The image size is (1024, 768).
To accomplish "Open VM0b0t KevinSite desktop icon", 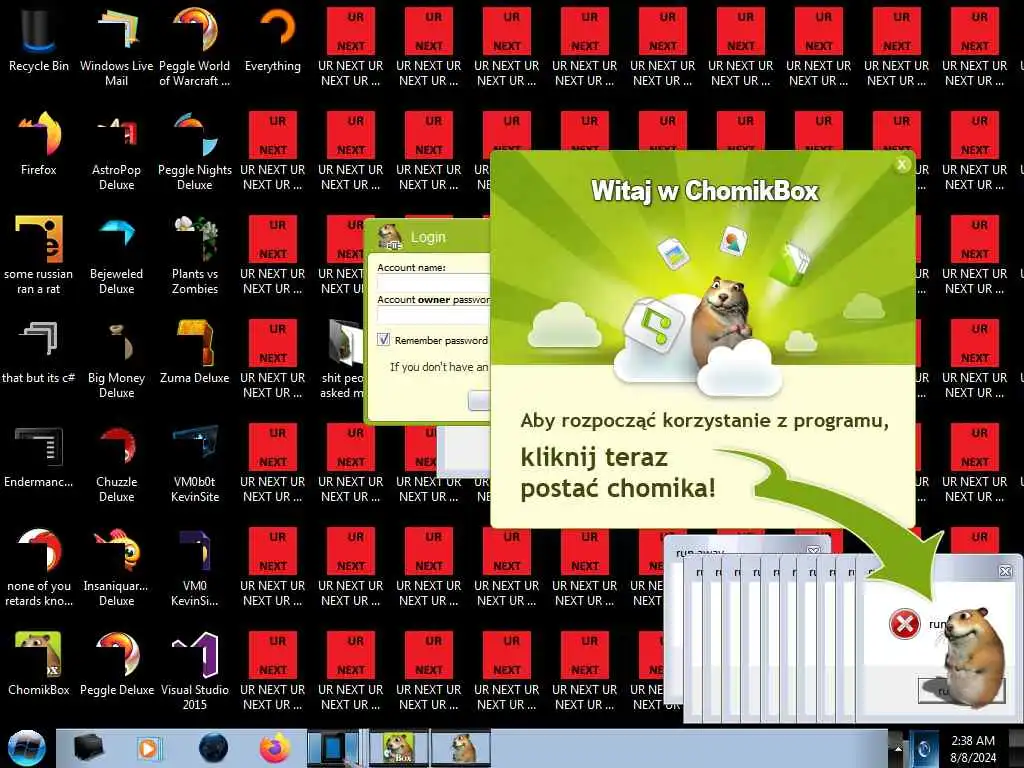I will (195, 462).
